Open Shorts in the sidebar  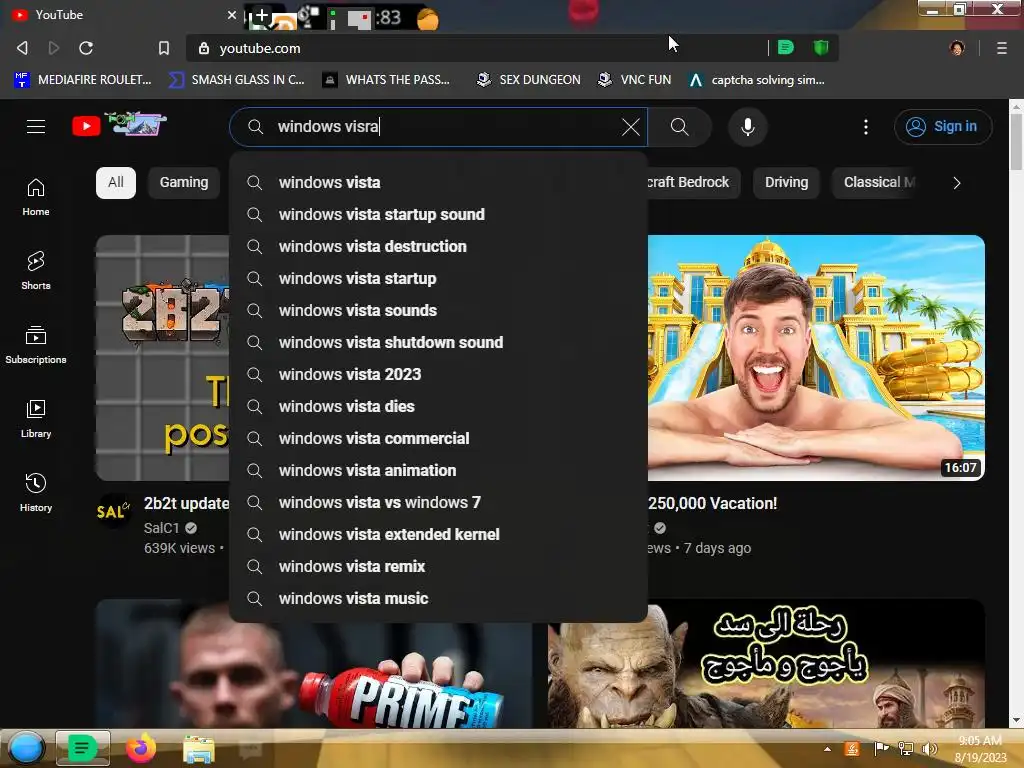coord(36,270)
